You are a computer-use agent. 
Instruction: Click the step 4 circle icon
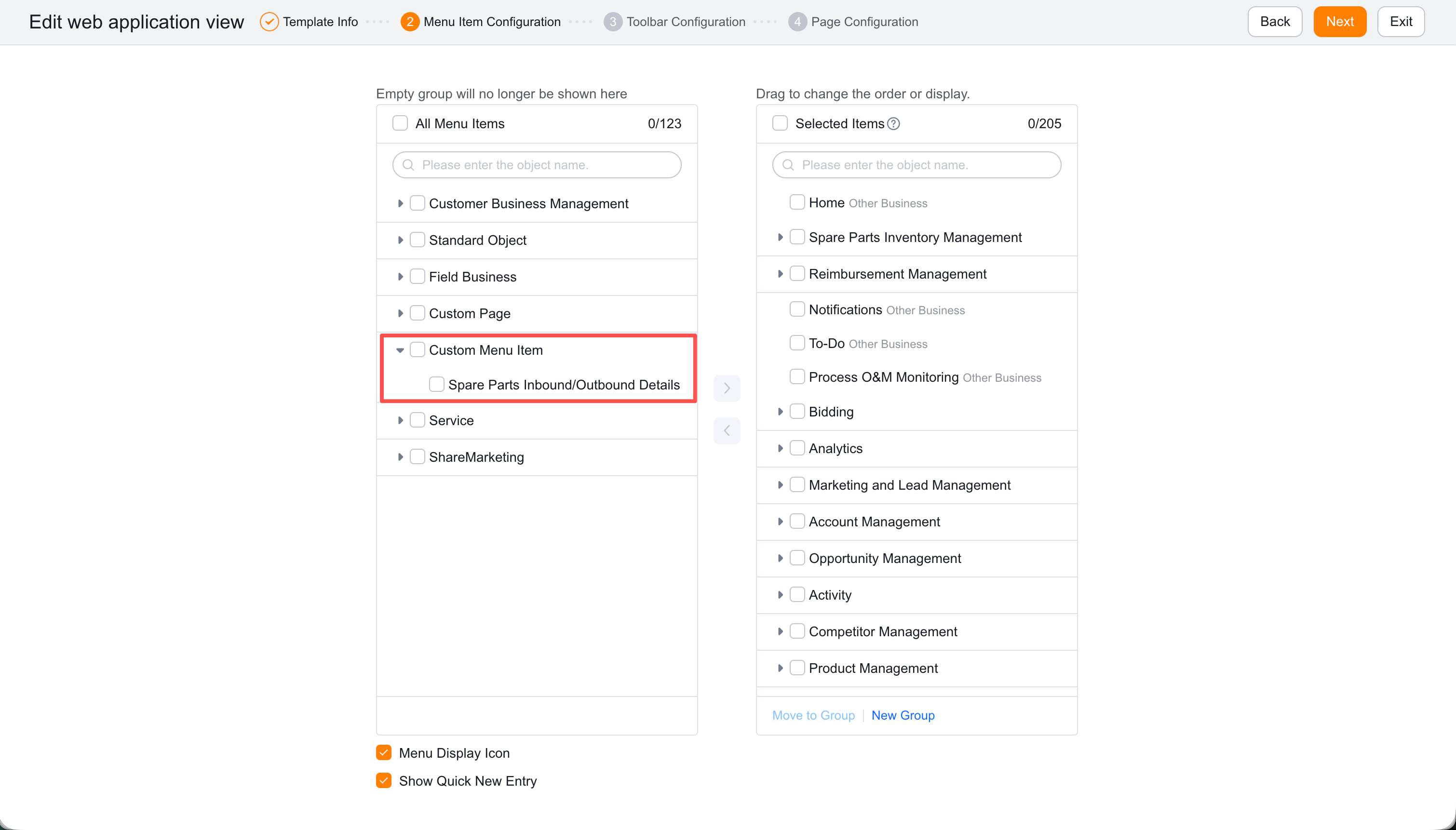(797, 22)
